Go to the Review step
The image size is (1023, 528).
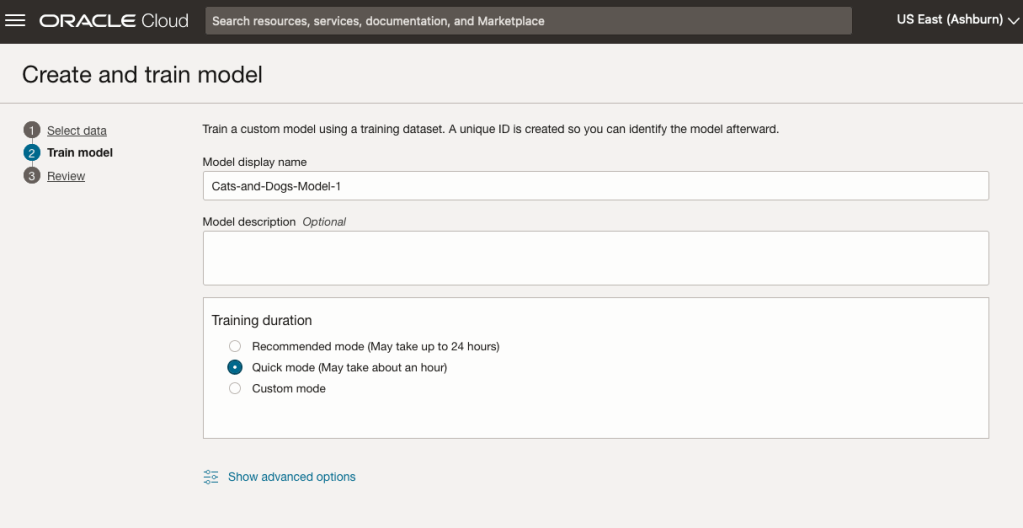click(66, 176)
